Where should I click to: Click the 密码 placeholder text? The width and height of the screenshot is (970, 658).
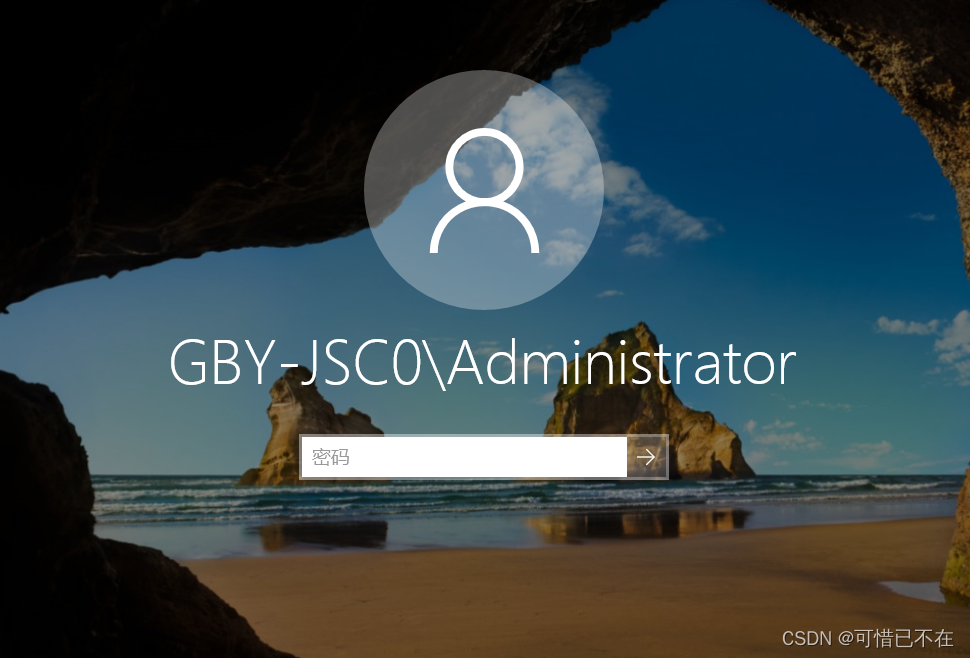click(330, 457)
